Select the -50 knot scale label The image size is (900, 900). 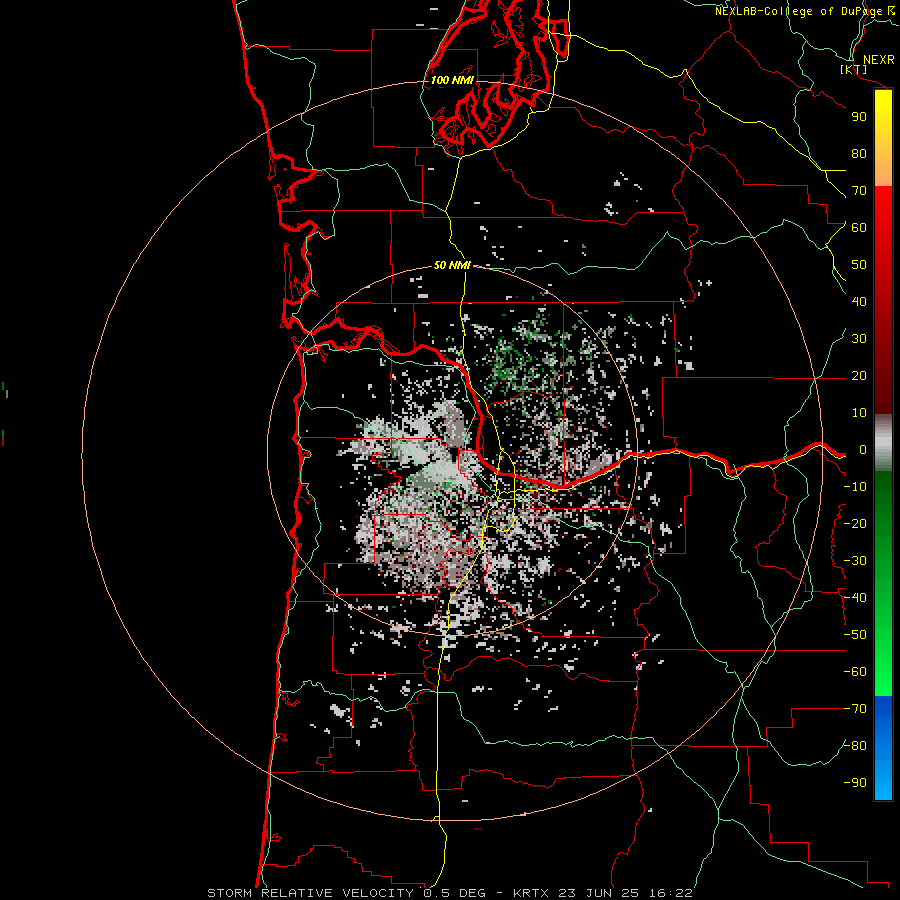pyautogui.click(x=855, y=635)
